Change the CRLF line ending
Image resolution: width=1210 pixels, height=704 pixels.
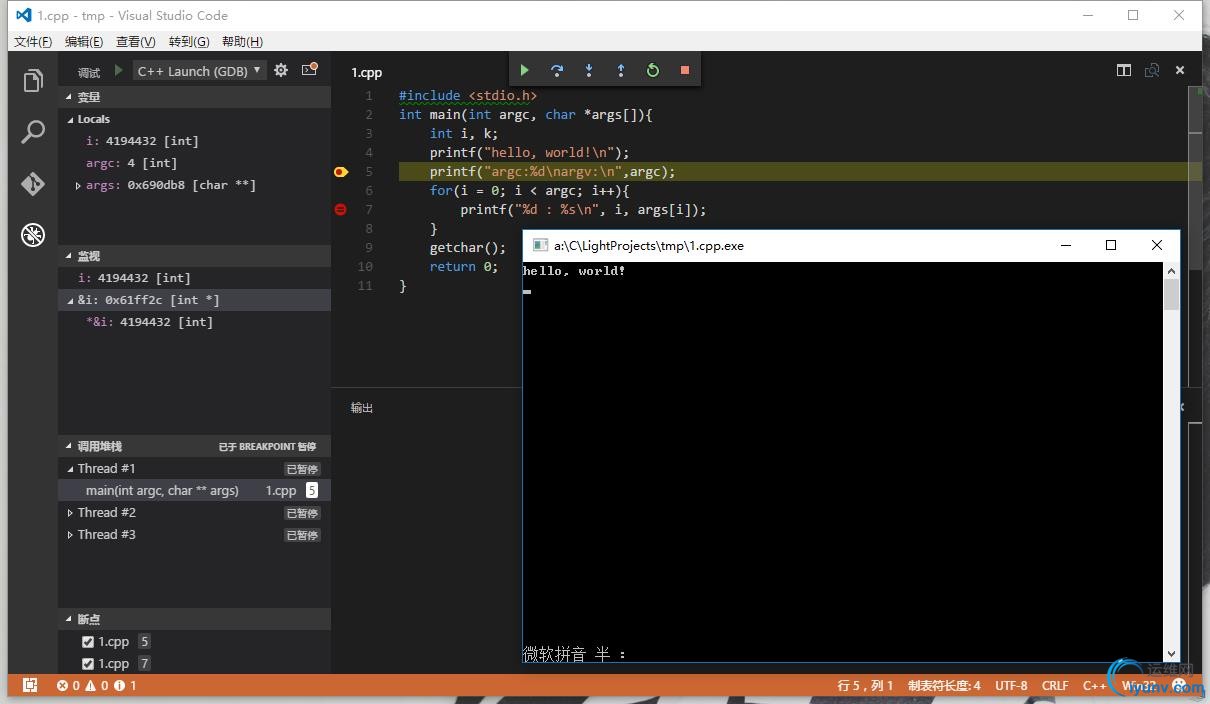click(1055, 686)
